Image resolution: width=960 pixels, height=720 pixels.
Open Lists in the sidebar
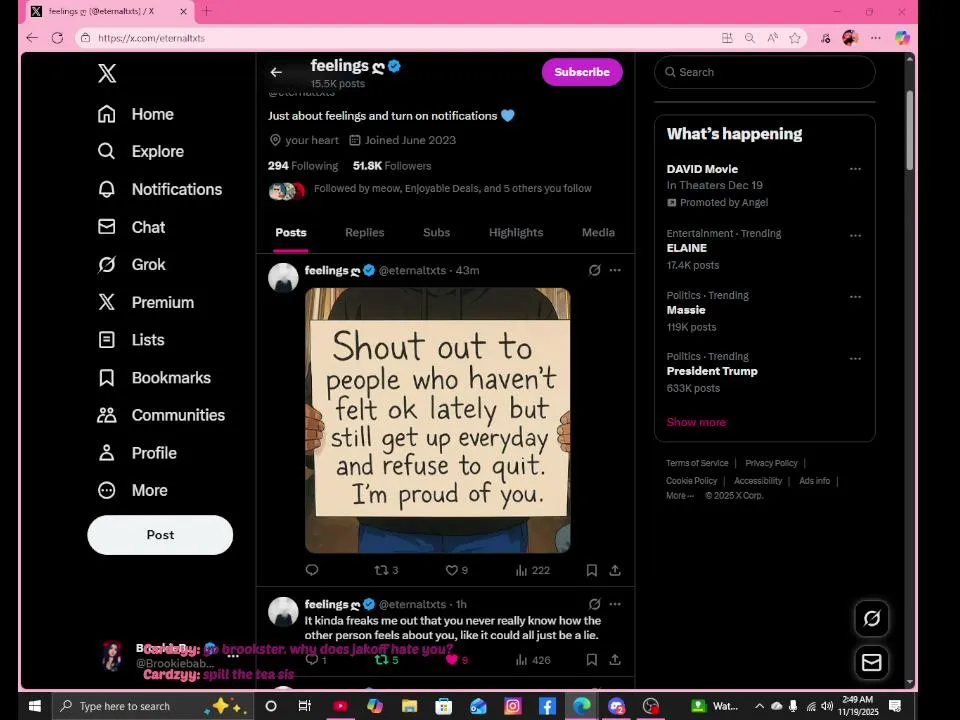[131, 340]
